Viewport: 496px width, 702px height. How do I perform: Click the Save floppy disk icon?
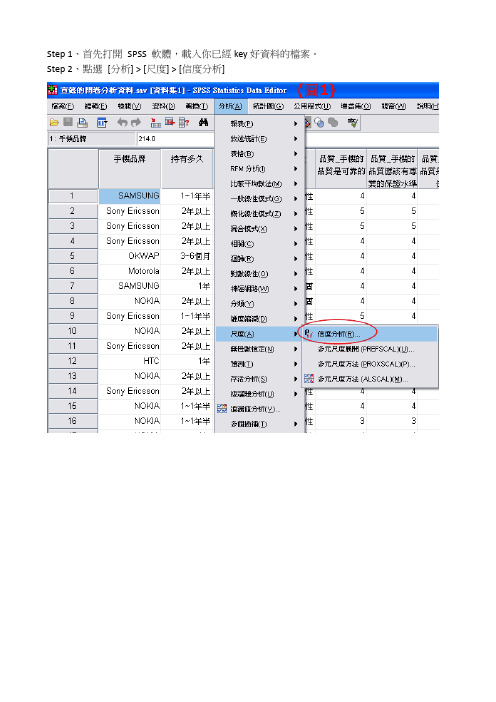pos(68,122)
